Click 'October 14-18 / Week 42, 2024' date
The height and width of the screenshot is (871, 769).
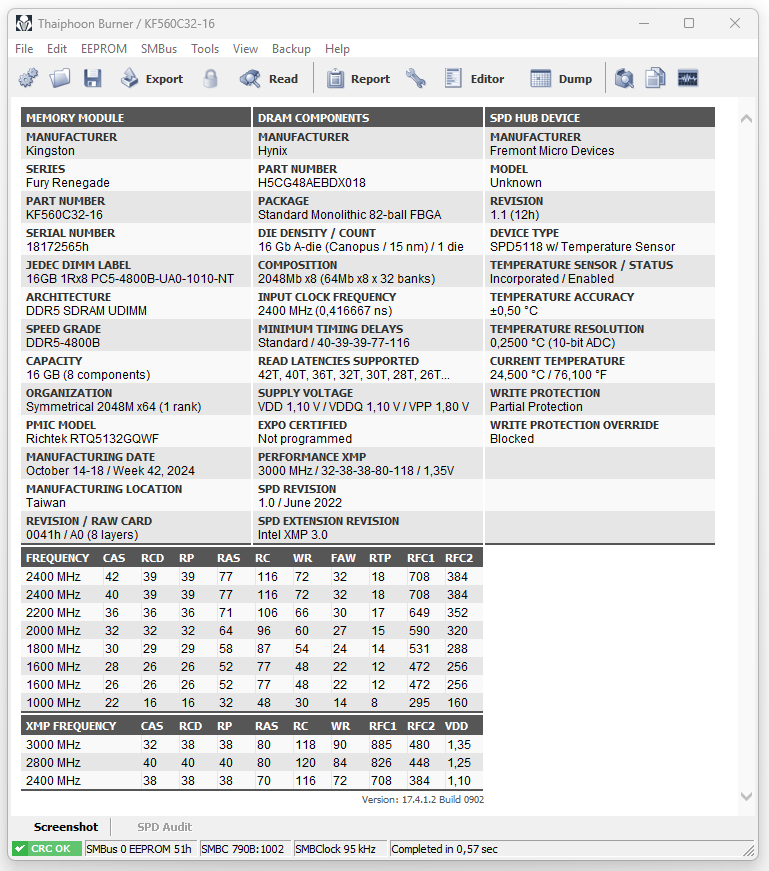pyautogui.click(x=111, y=471)
